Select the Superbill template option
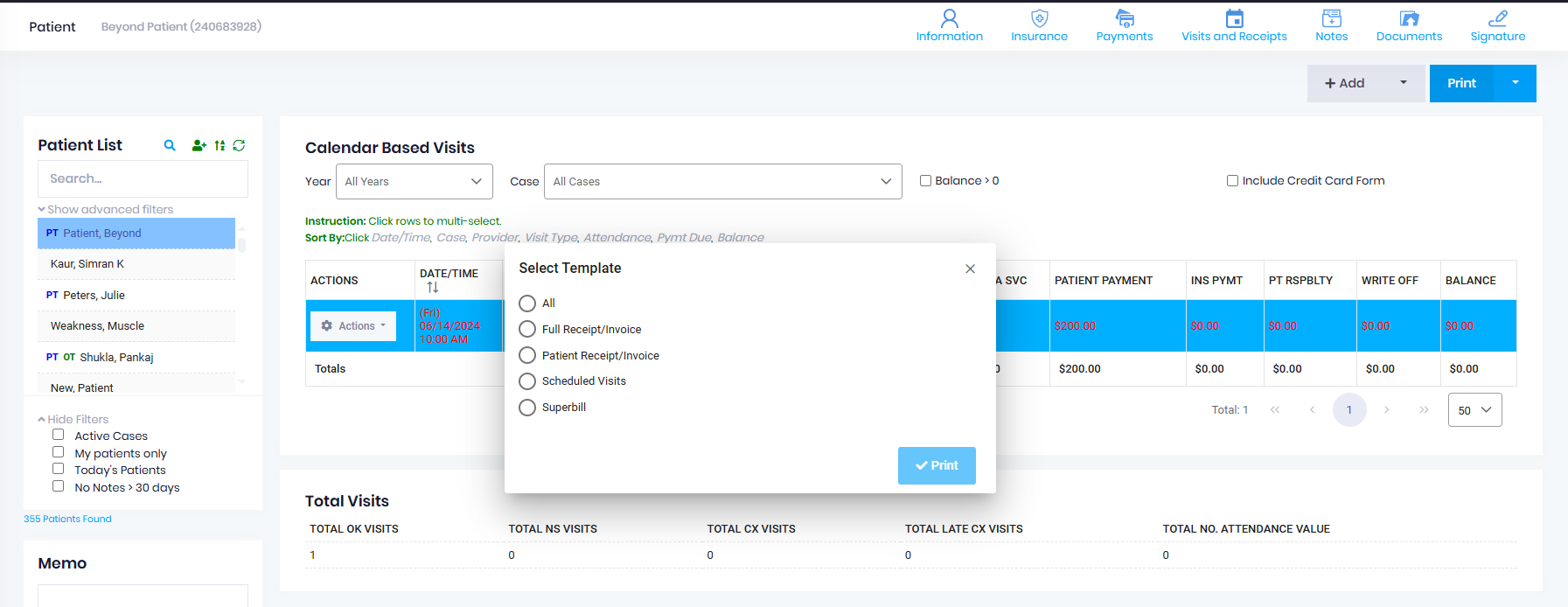1568x607 pixels. tap(527, 408)
